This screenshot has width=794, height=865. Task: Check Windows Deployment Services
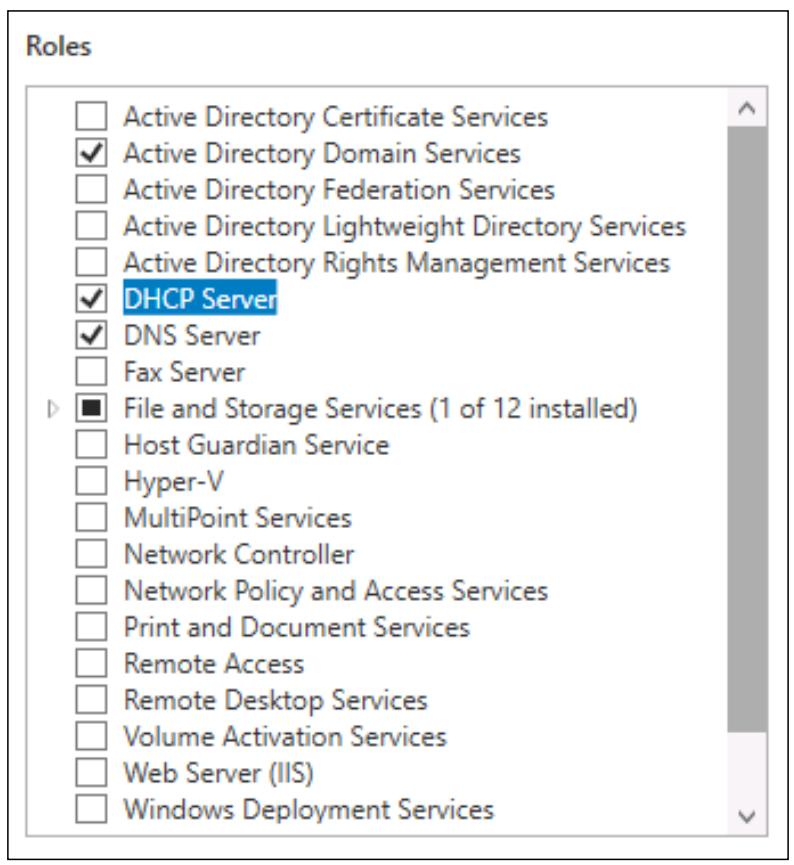point(91,809)
